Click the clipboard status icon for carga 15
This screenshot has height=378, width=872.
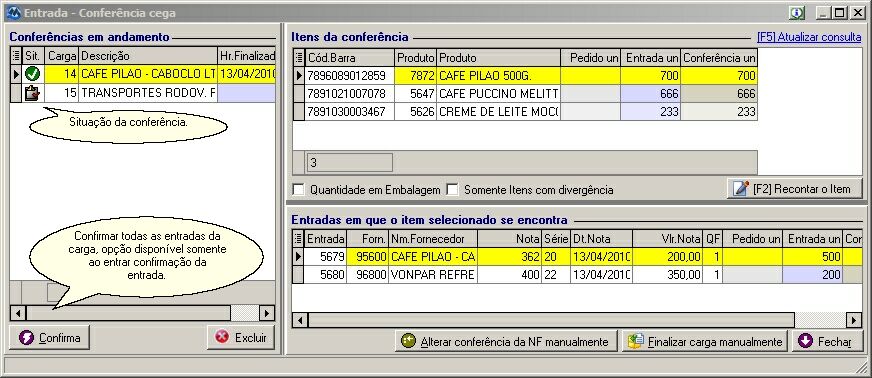coord(32,93)
